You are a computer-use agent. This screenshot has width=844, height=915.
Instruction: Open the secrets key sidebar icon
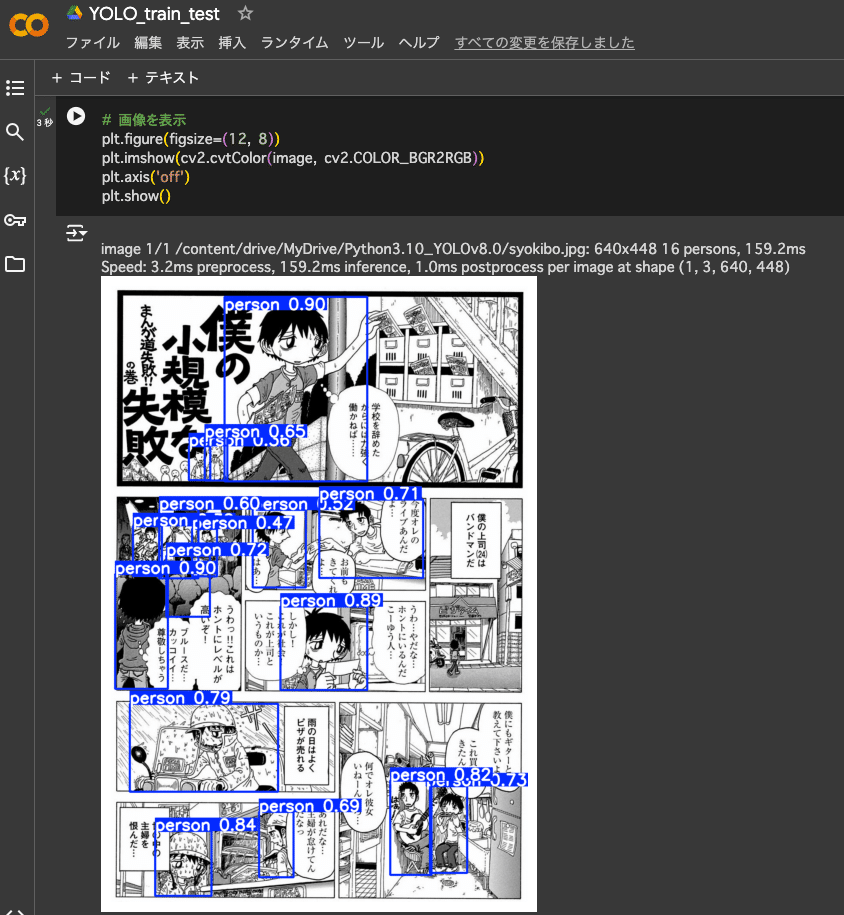pos(15,220)
